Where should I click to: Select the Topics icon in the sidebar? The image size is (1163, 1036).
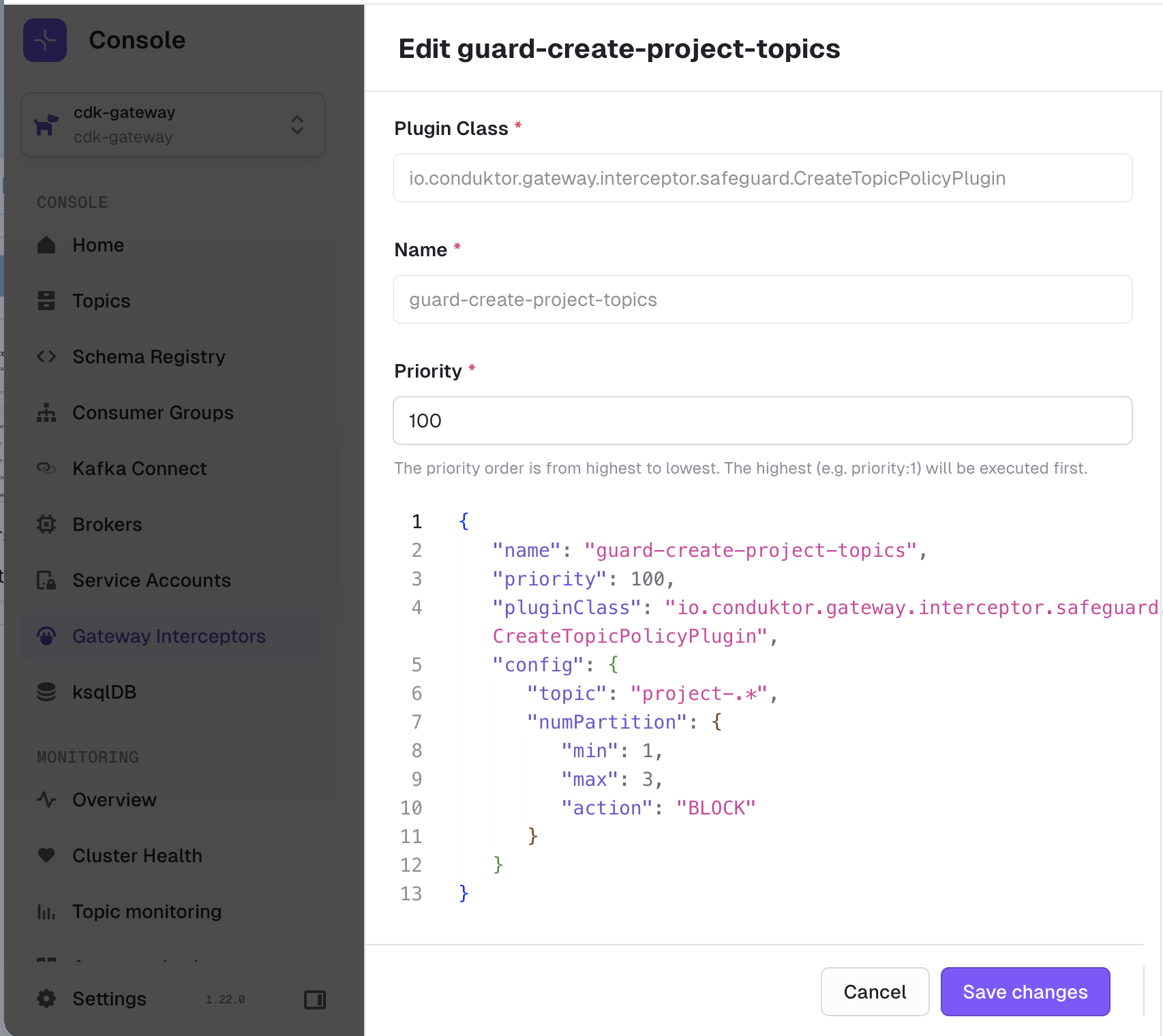(x=46, y=301)
